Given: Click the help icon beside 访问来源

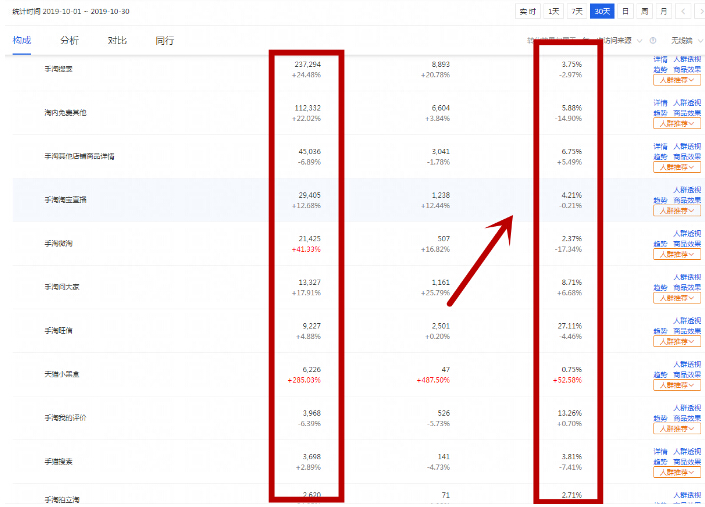Looking at the screenshot, I should click(x=653, y=41).
